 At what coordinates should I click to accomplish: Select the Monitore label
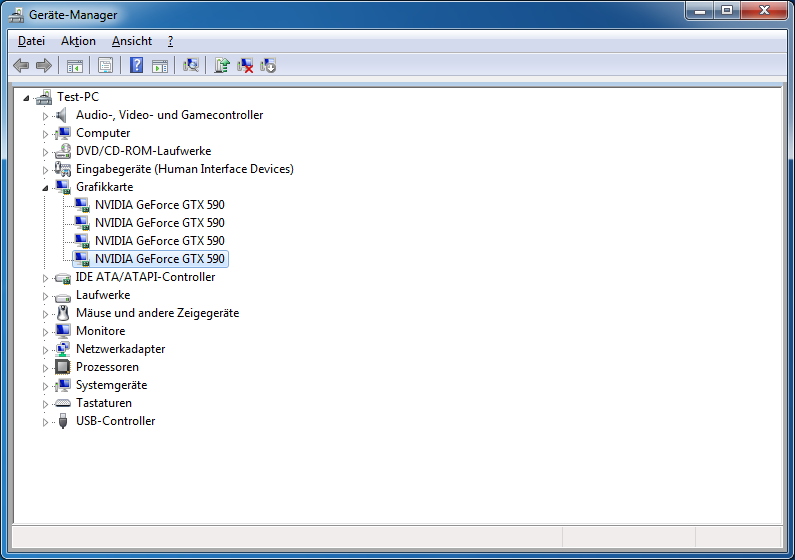(x=100, y=331)
